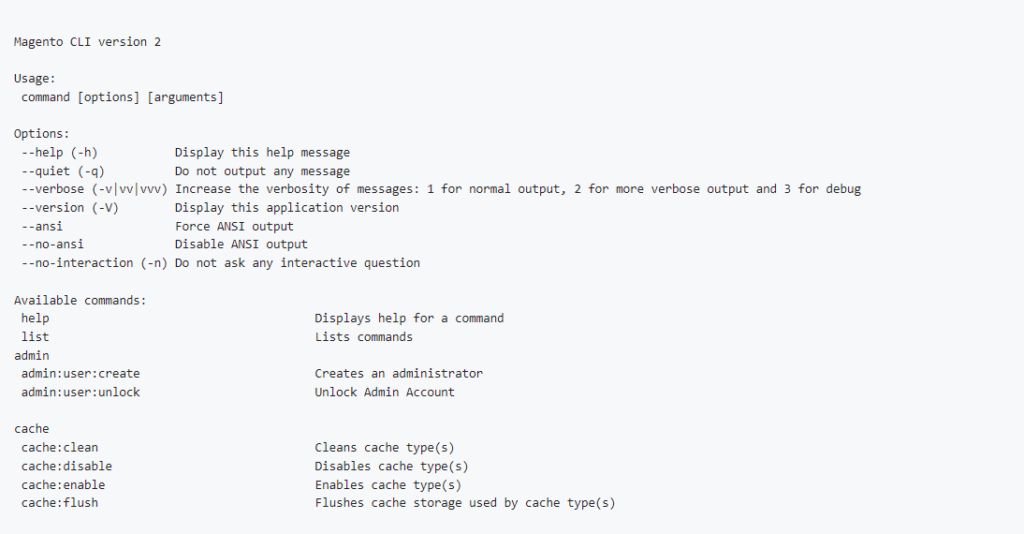Select the admin:user:unlock command

(x=80, y=392)
